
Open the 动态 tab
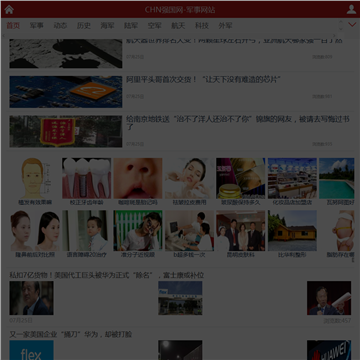click(x=60, y=26)
